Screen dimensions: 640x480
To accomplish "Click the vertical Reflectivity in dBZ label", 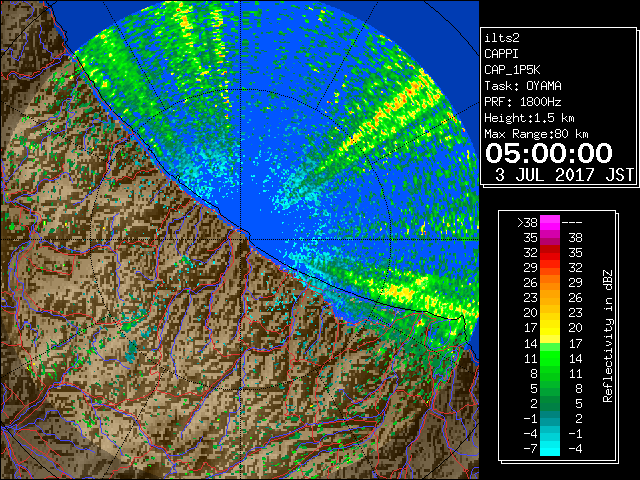I will [x=607, y=336].
